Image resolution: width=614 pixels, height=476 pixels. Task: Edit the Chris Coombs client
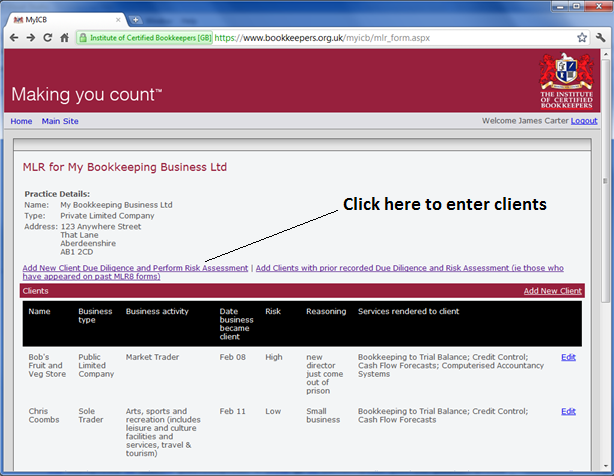pos(568,411)
